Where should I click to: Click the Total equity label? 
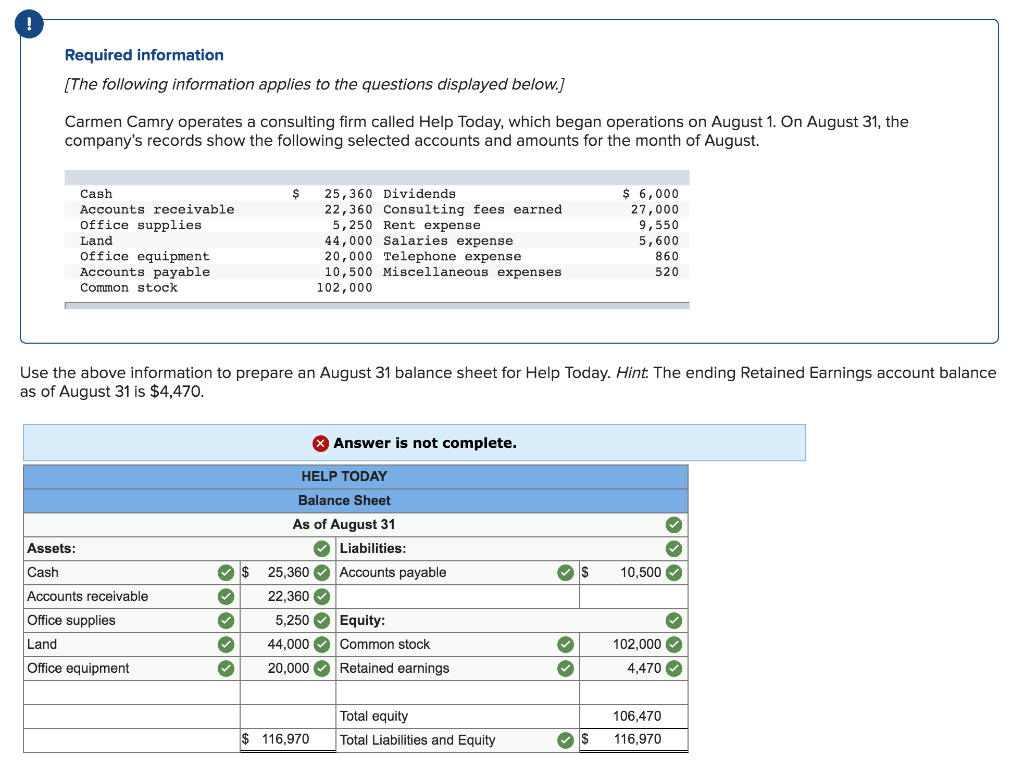click(374, 716)
